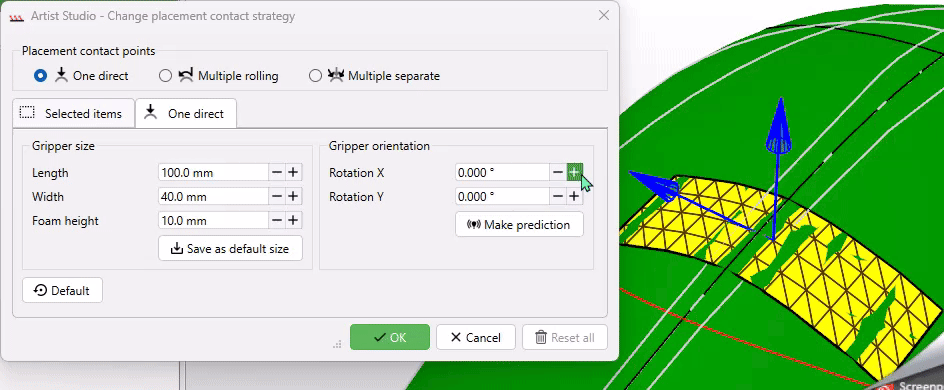Confirm with the green OK button
The image size is (944, 390).
[x=390, y=338]
